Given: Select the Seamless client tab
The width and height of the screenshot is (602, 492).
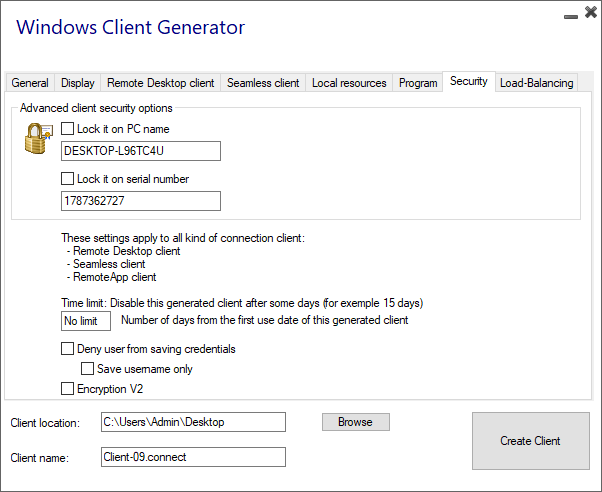Looking at the screenshot, I should 262,83.
